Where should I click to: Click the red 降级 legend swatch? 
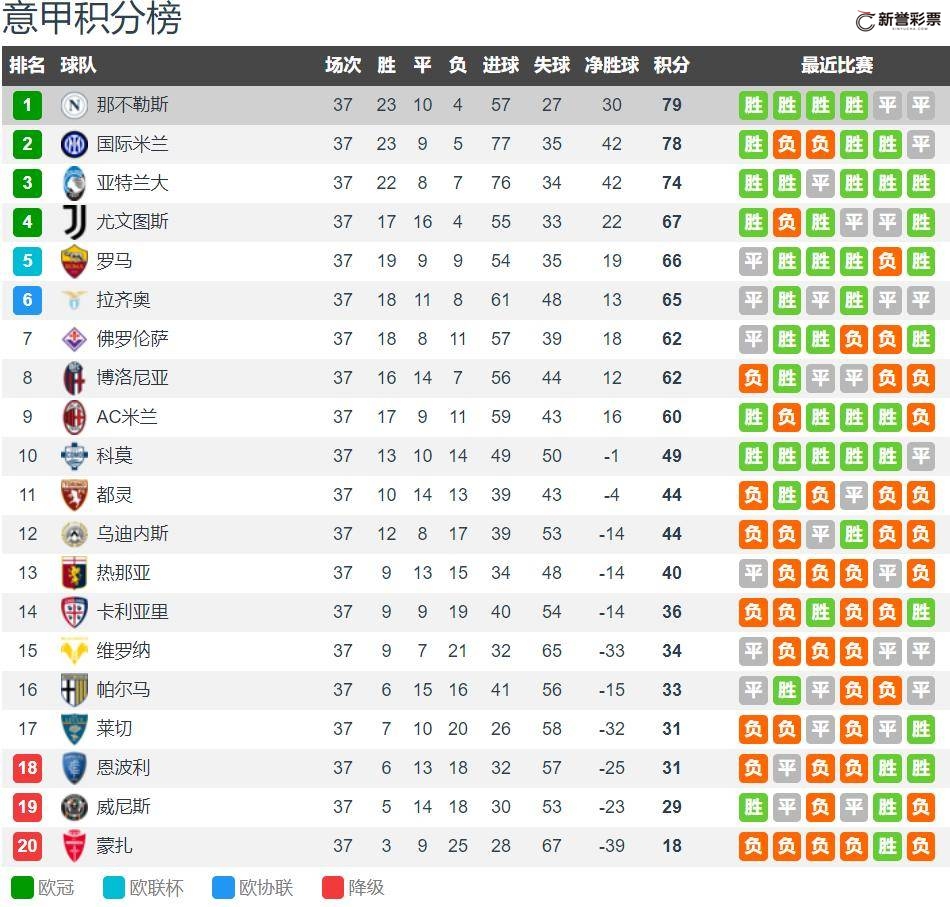point(333,888)
